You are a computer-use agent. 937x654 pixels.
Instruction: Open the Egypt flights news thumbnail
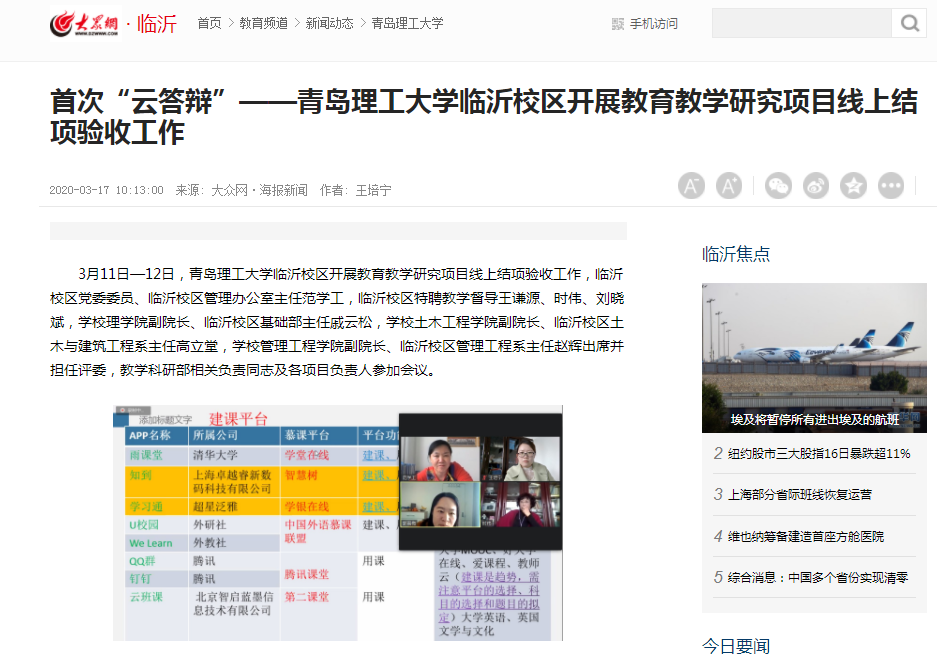[x=814, y=358]
